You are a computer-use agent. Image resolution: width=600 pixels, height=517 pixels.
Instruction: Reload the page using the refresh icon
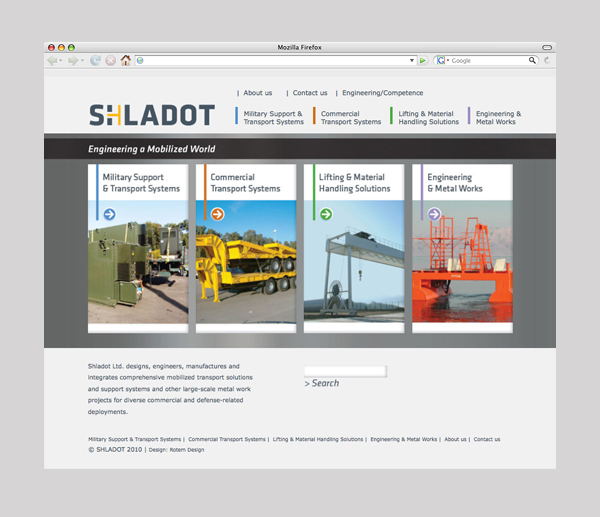(x=95, y=60)
